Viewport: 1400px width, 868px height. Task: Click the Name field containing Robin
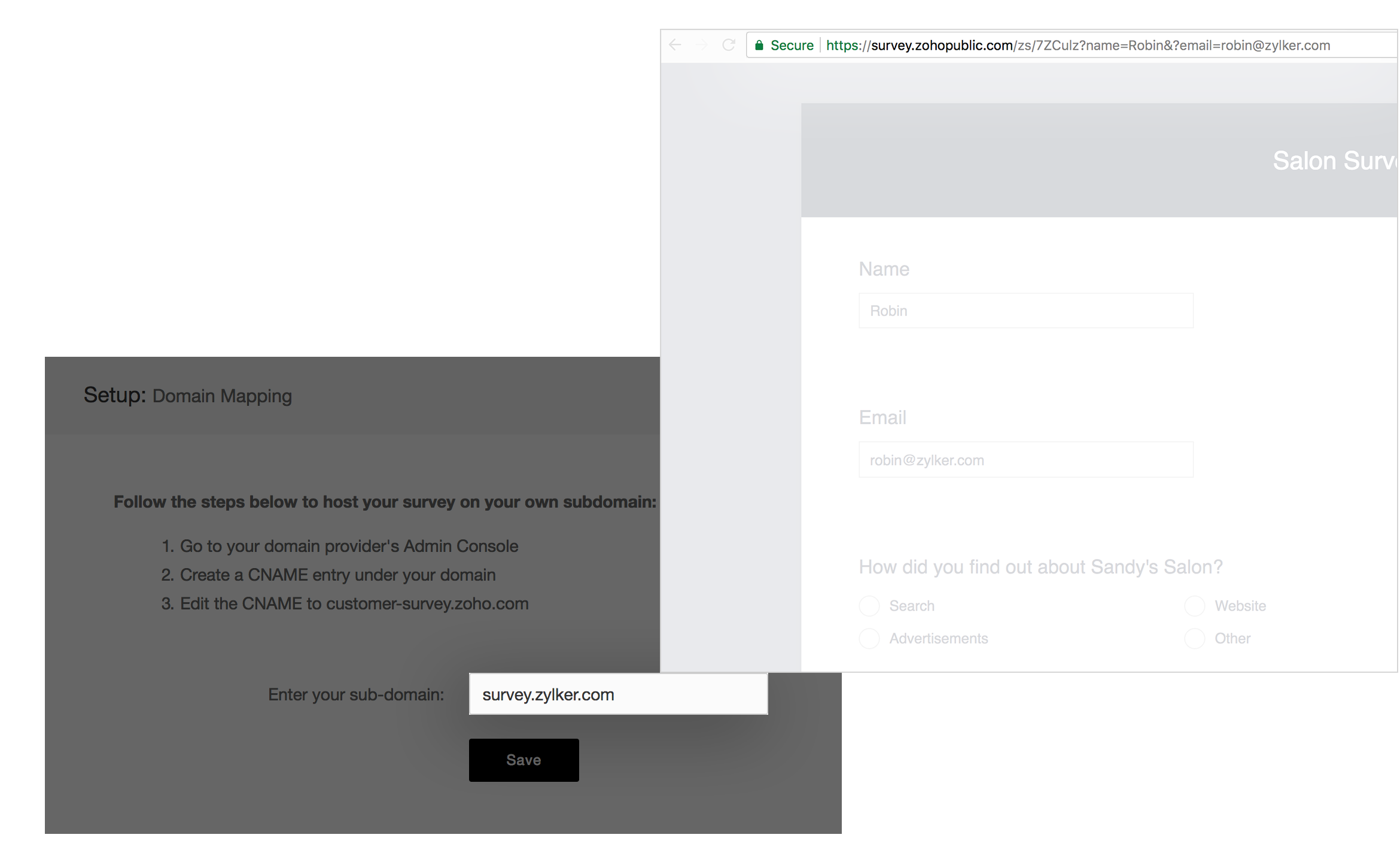tap(1025, 311)
